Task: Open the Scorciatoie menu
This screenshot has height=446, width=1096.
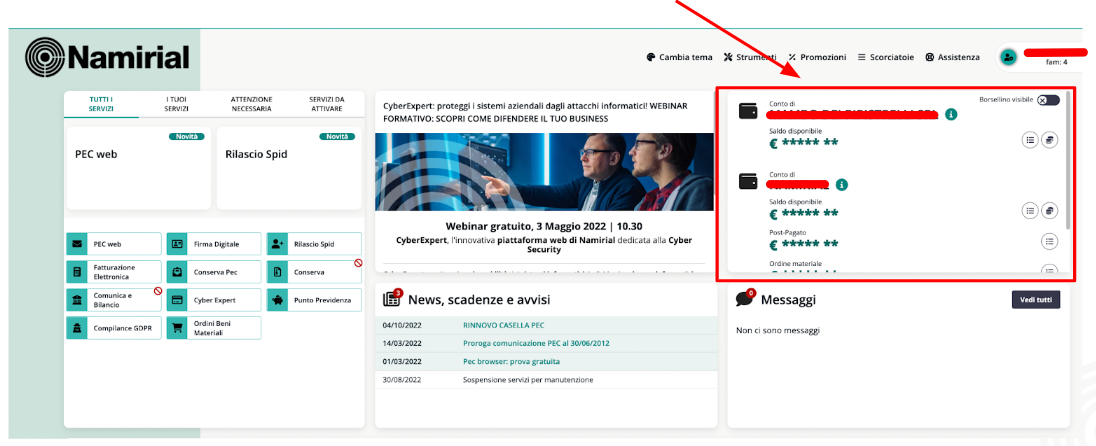Action: [x=886, y=57]
